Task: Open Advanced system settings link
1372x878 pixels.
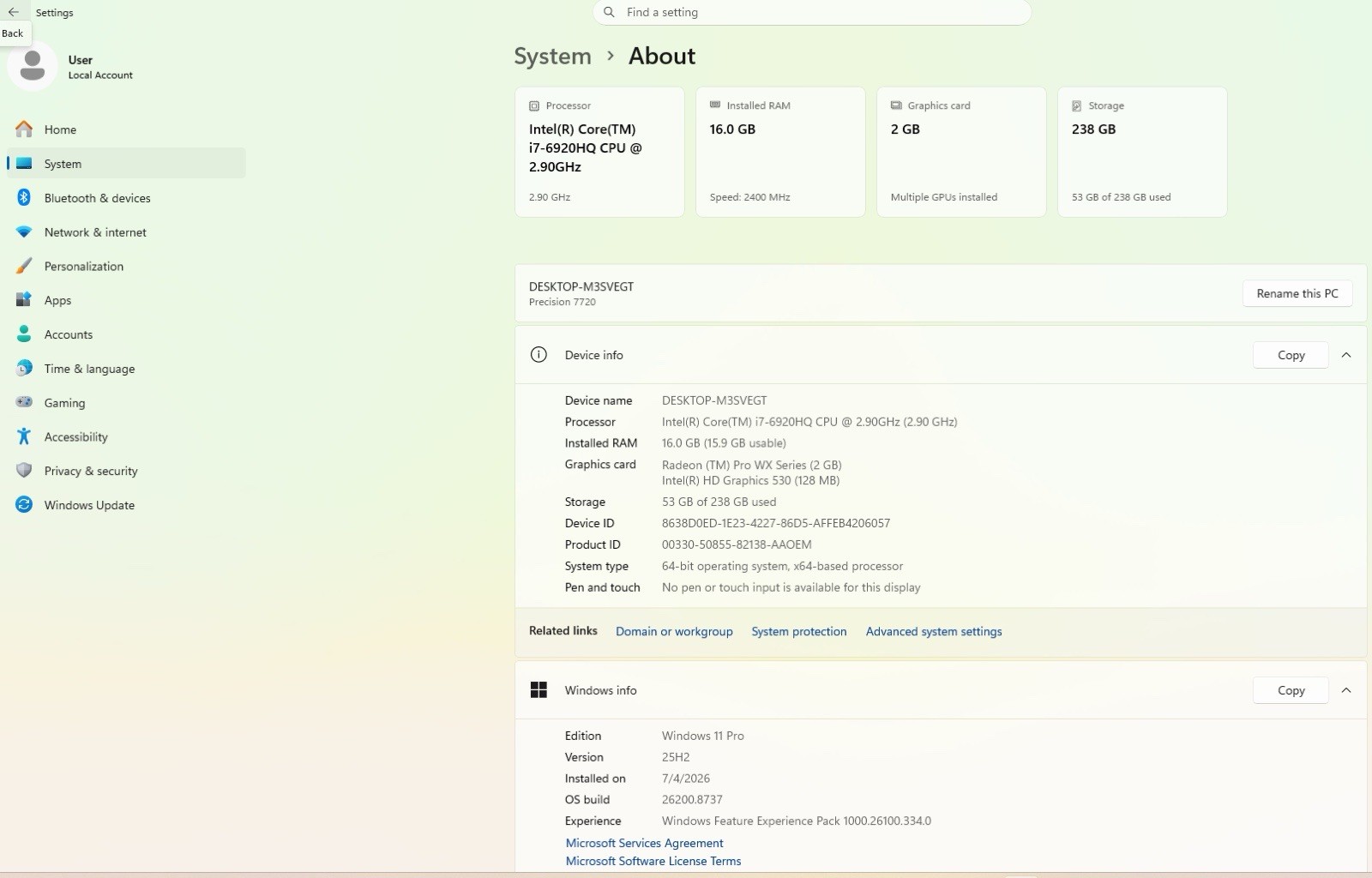Action: point(934,632)
